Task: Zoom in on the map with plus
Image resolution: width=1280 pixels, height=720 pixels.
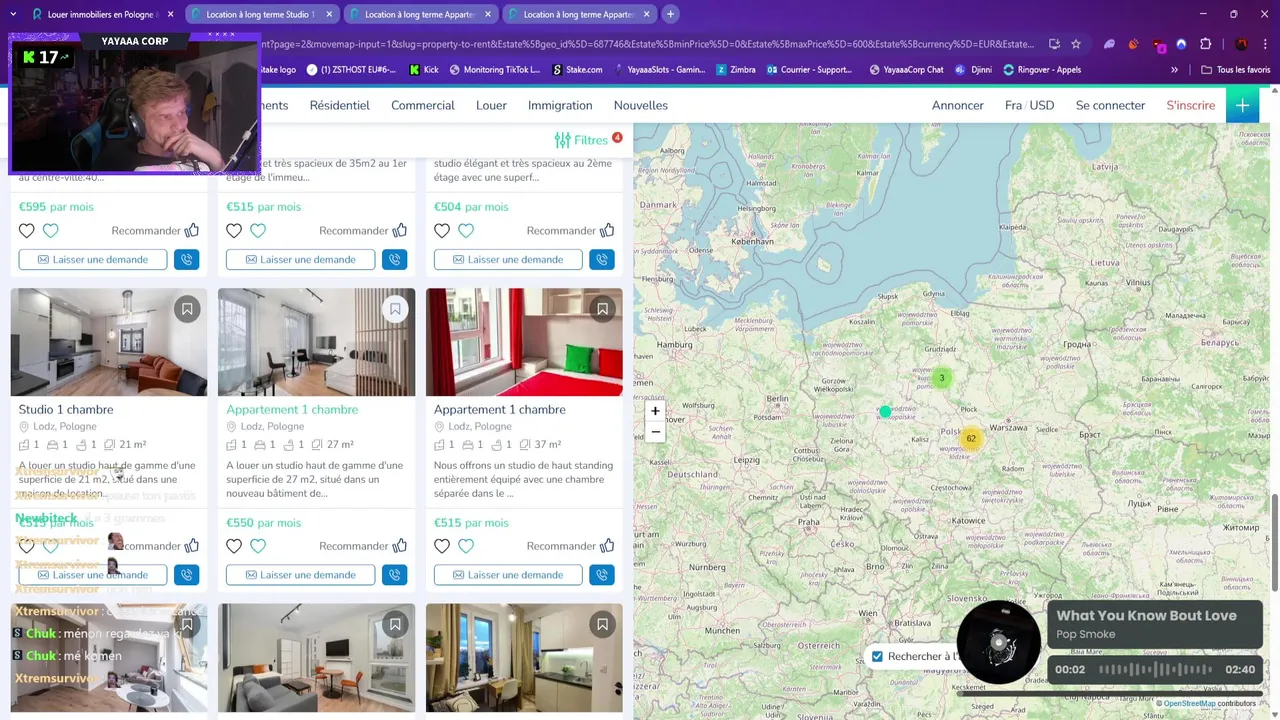Action: [655, 411]
